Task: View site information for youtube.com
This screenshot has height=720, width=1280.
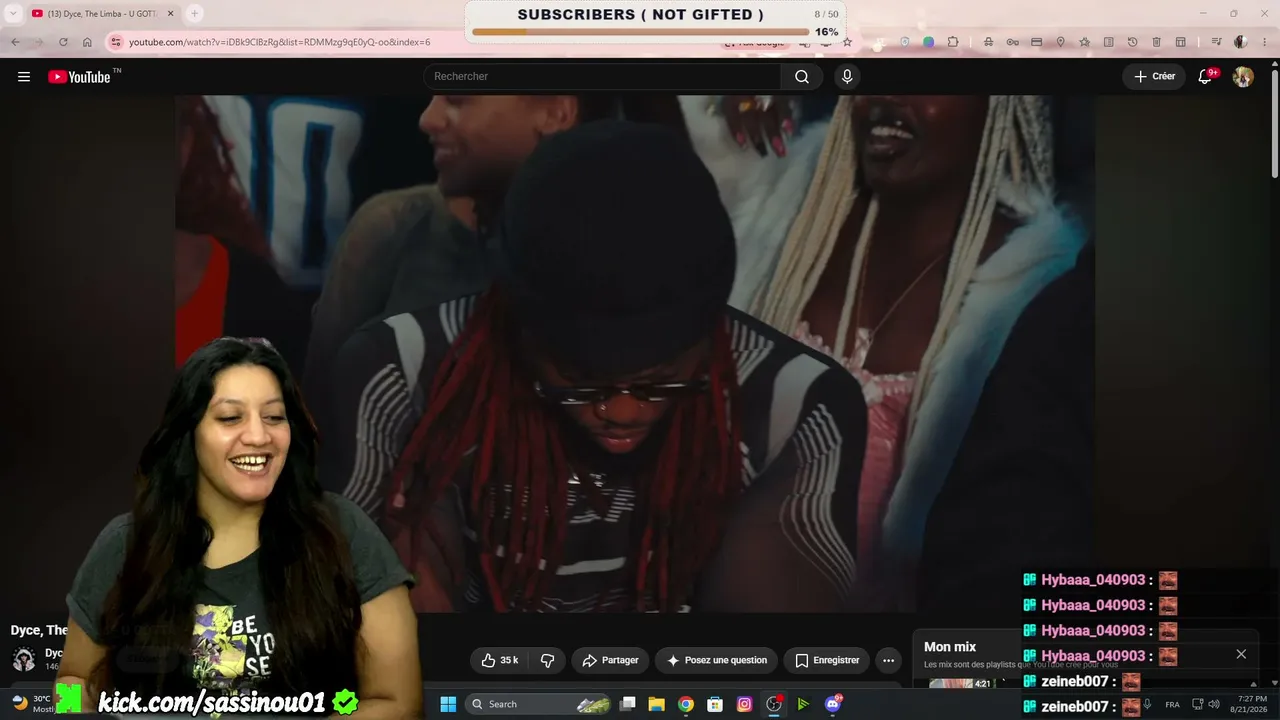Action: click(x=116, y=42)
